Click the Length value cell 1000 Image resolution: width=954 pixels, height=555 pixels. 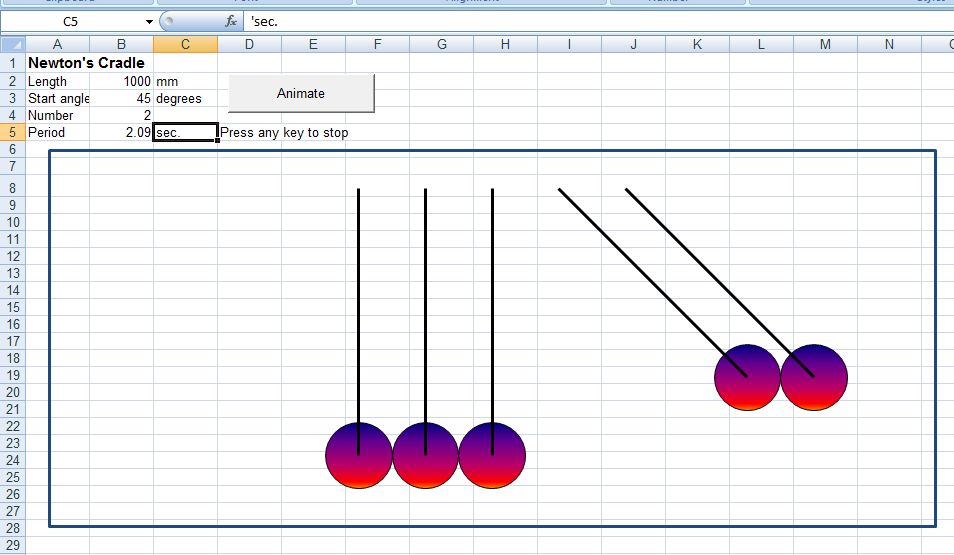click(121, 81)
